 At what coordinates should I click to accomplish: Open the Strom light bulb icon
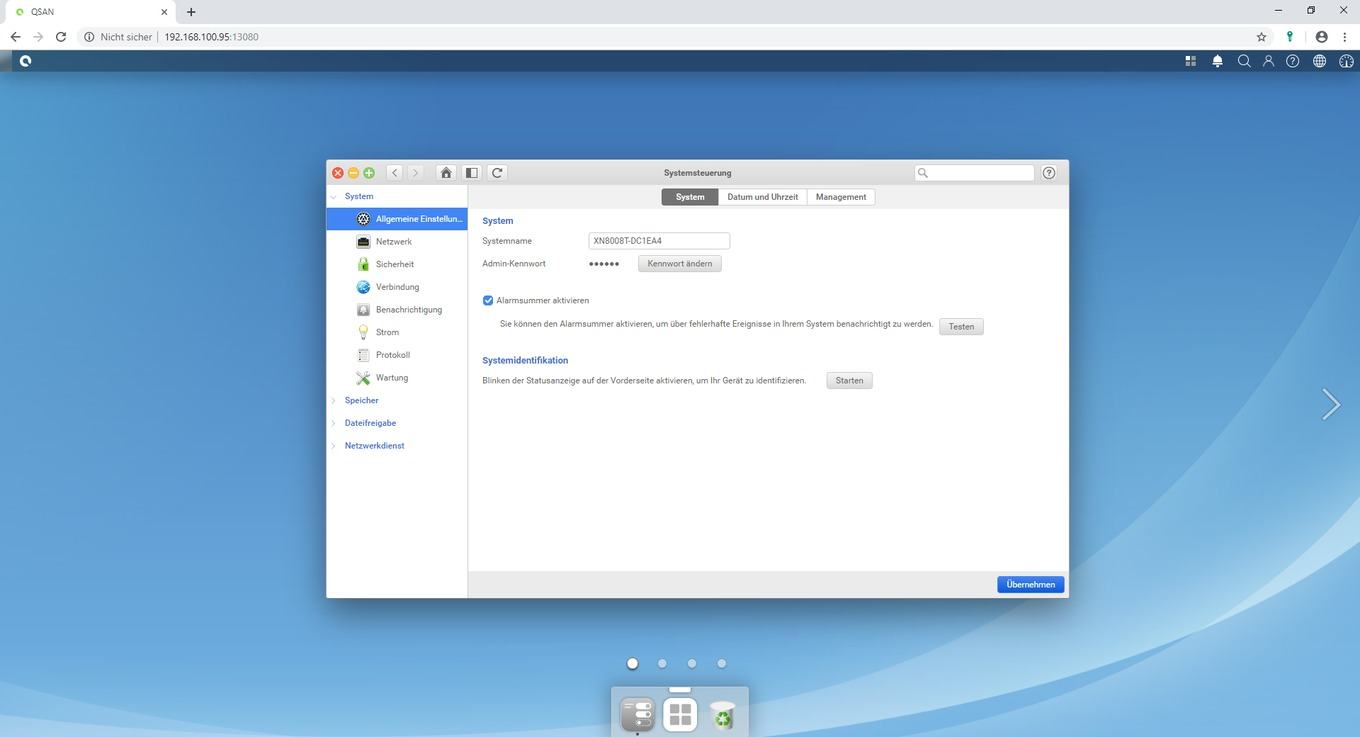click(x=364, y=332)
